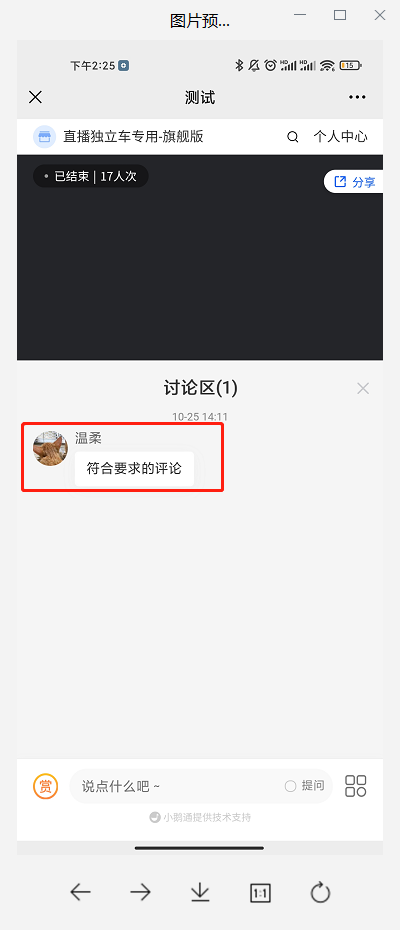Viewport: 400px width, 930px height.
Task: Click the search magnifier icon
Action: click(293, 137)
